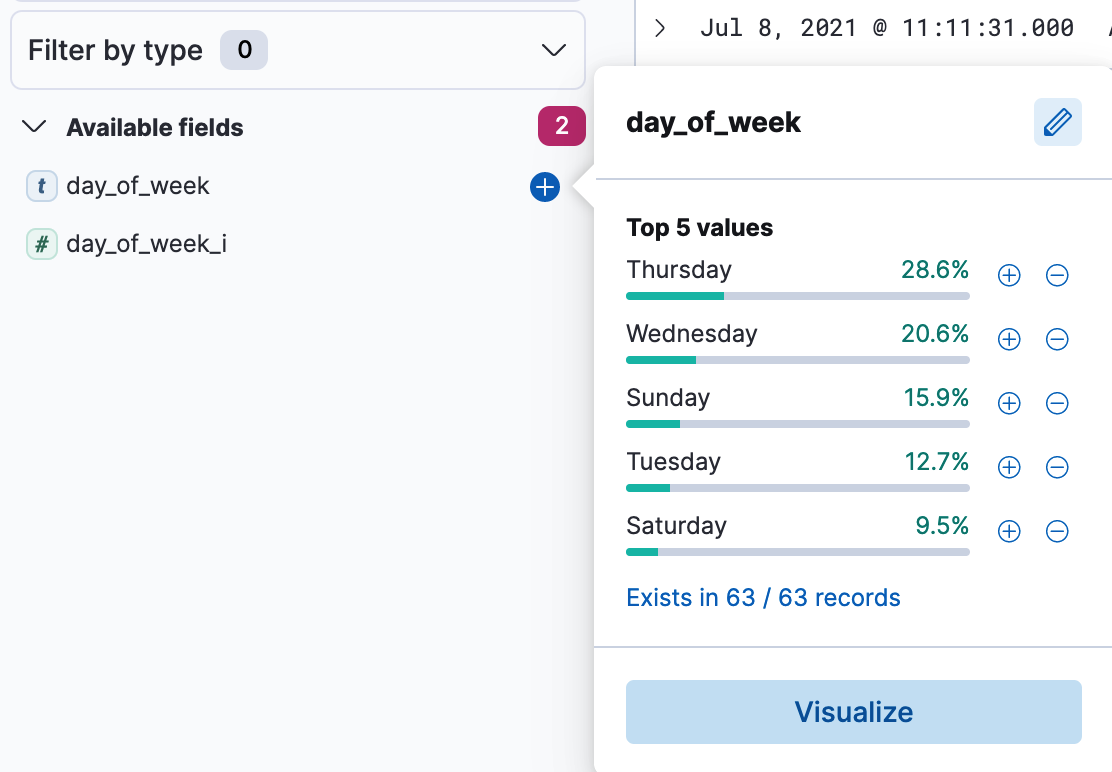The width and height of the screenshot is (1112, 772).
Task: Exclude Saturday using the minus icon
Action: pos(1057,531)
